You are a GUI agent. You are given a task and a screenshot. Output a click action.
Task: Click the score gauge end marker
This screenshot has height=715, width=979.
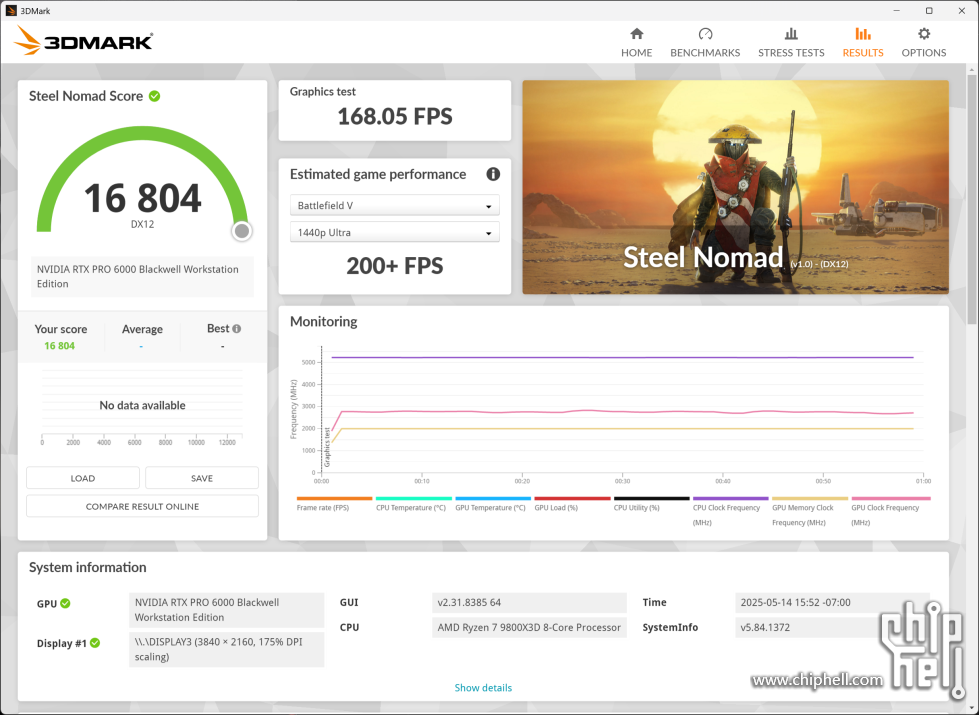point(242,231)
